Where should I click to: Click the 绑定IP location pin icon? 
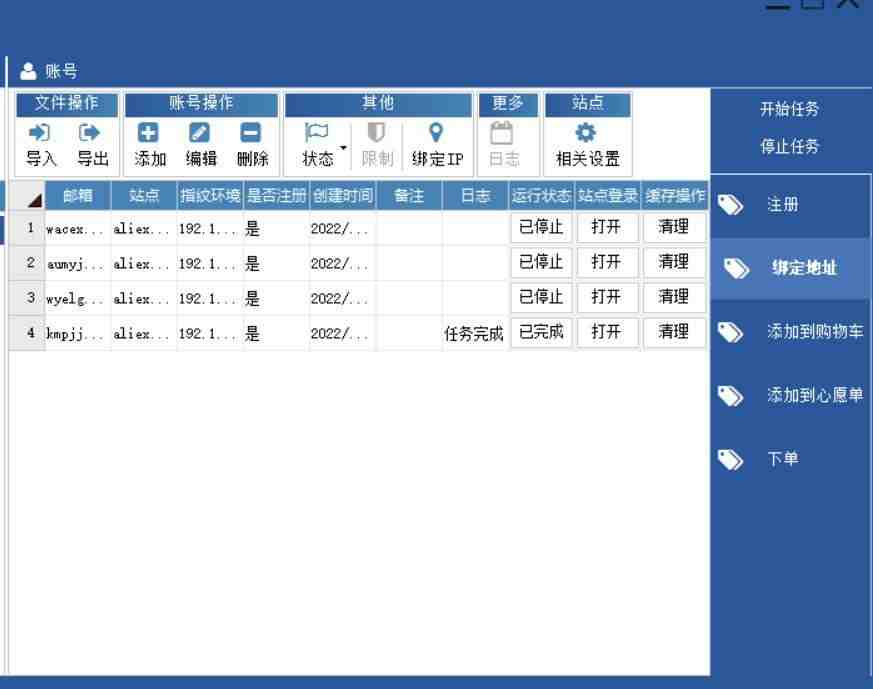(436, 132)
